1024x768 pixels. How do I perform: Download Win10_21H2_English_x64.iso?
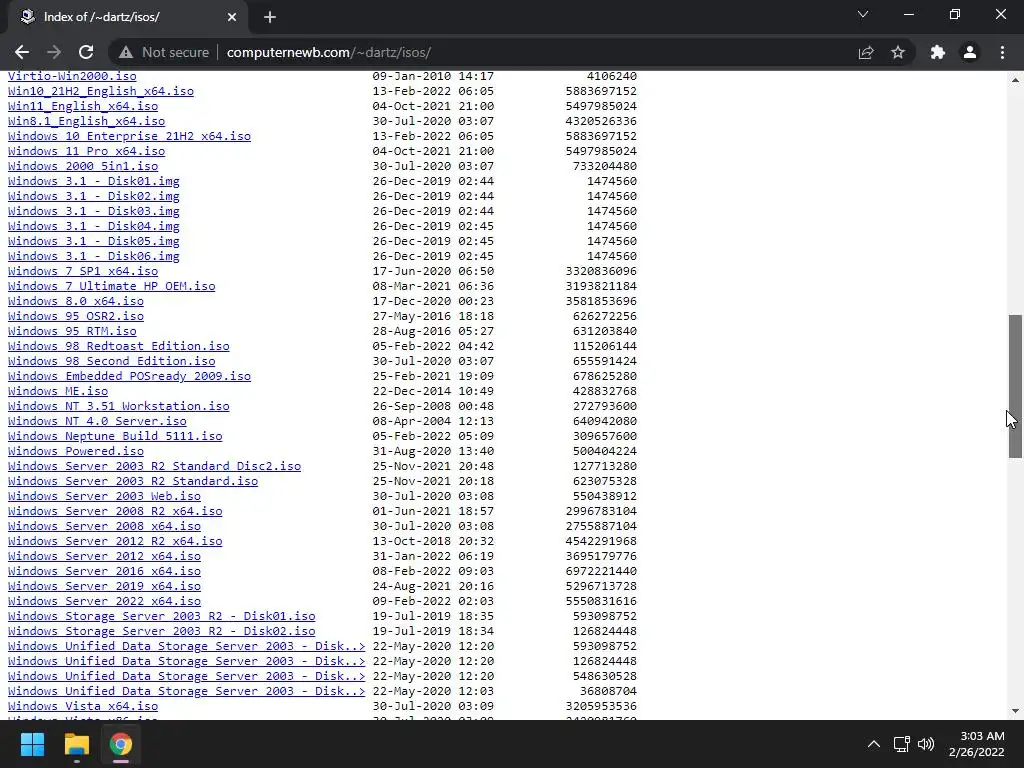101,91
